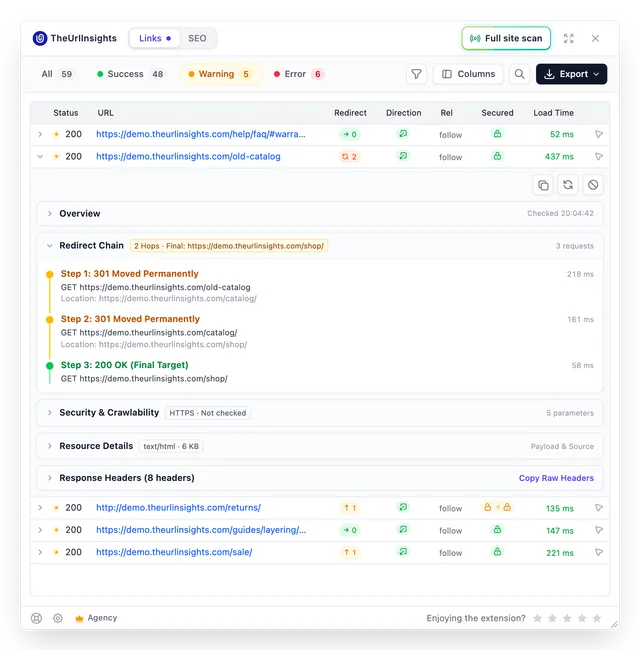Click the '437 ms' load time value
Screen dimensions: 640x650
(x=559, y=157)
